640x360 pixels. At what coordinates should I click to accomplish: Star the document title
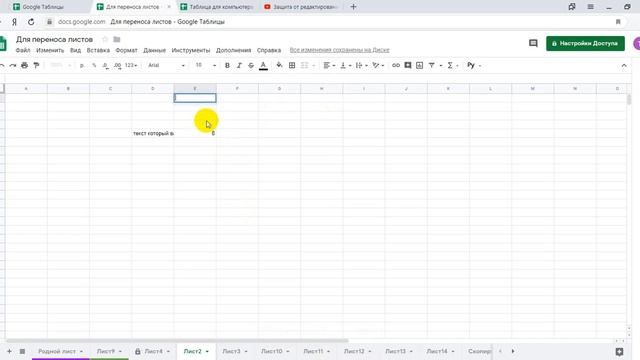(x=105, y=39)
